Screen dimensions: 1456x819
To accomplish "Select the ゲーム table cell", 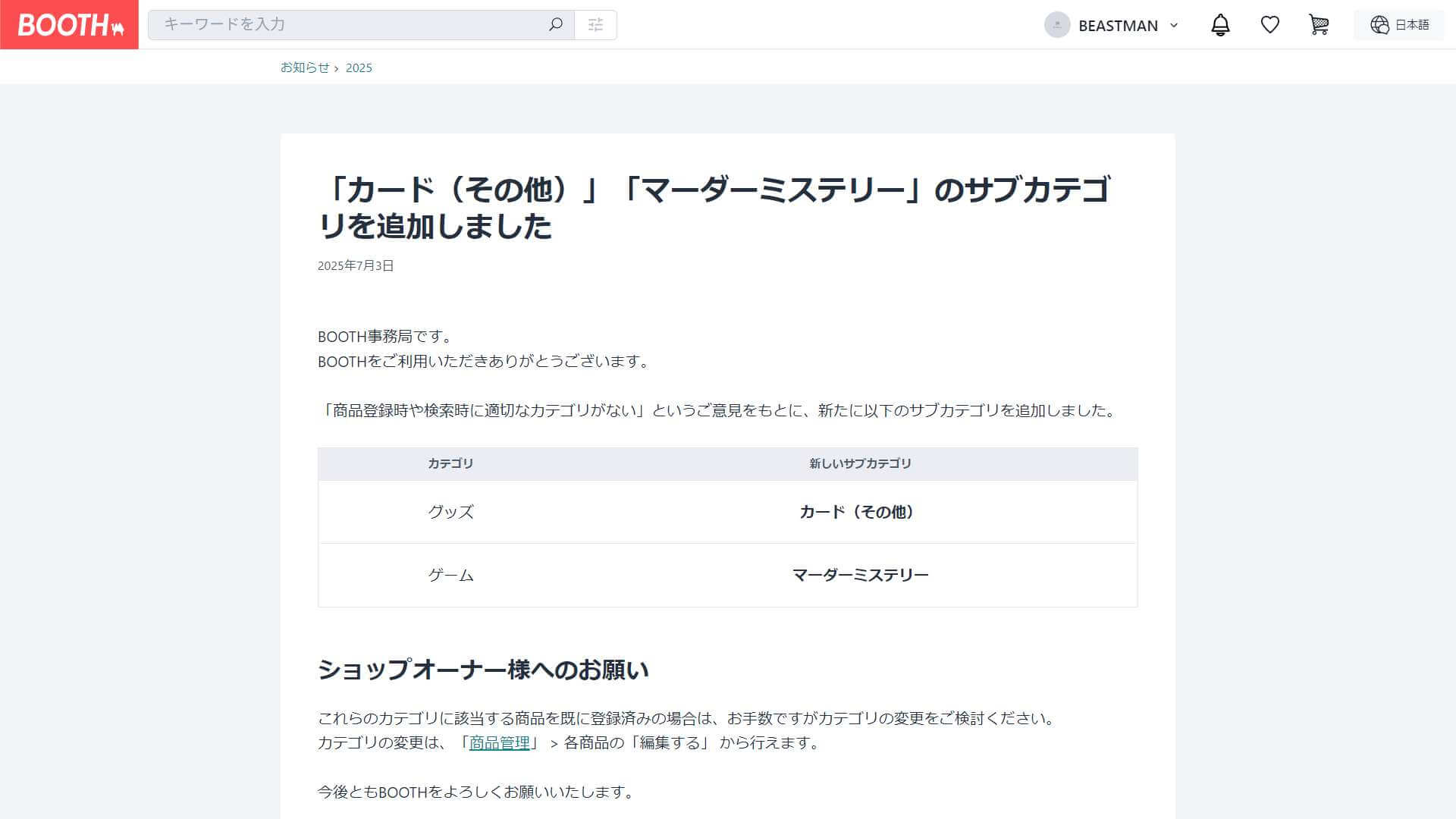I will pyautogui.click(x=450, y=575).
